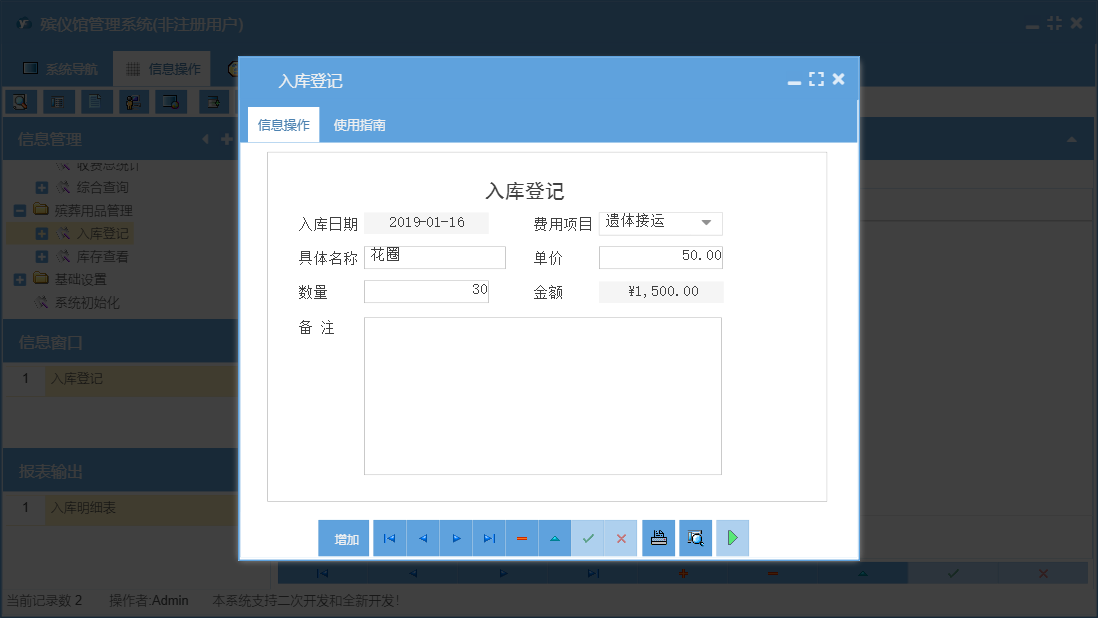Click the cancel cross icon
Image resolution: width=1098 pixels, height=618 pixels.
[621, 538]
